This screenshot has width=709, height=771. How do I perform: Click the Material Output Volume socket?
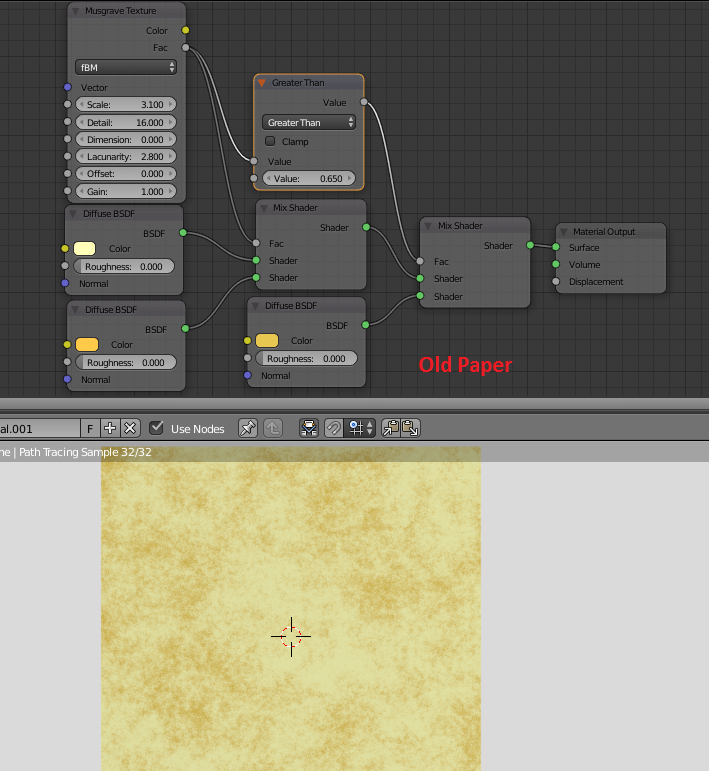point(556,264)
